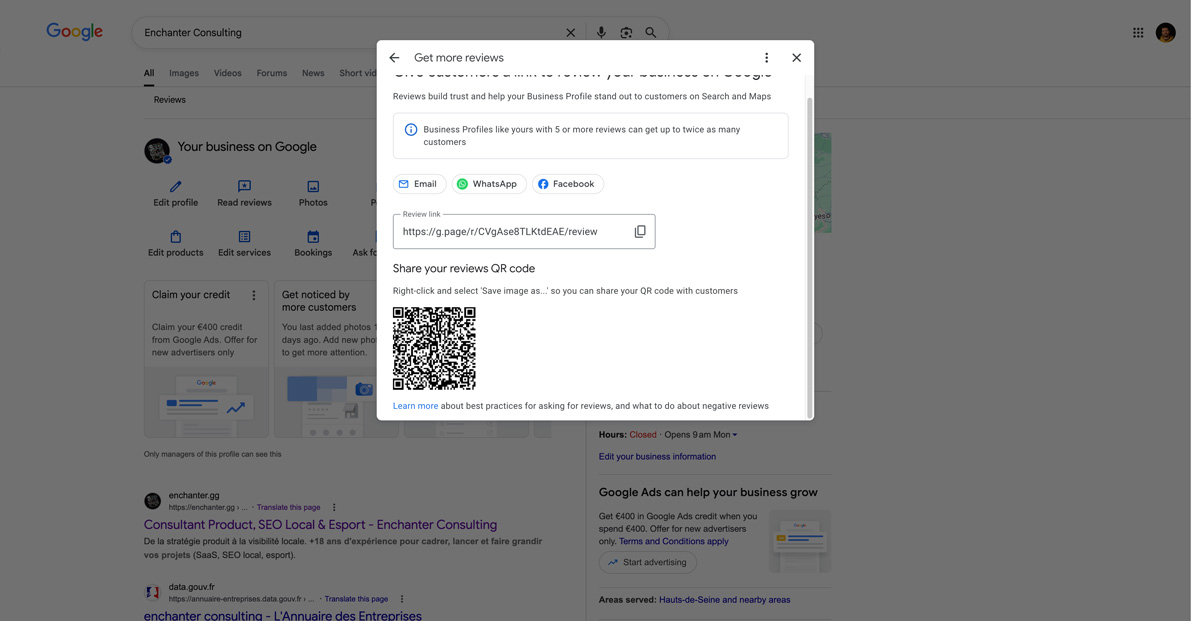Open the Learn more link about reviews

click(415, 405)
